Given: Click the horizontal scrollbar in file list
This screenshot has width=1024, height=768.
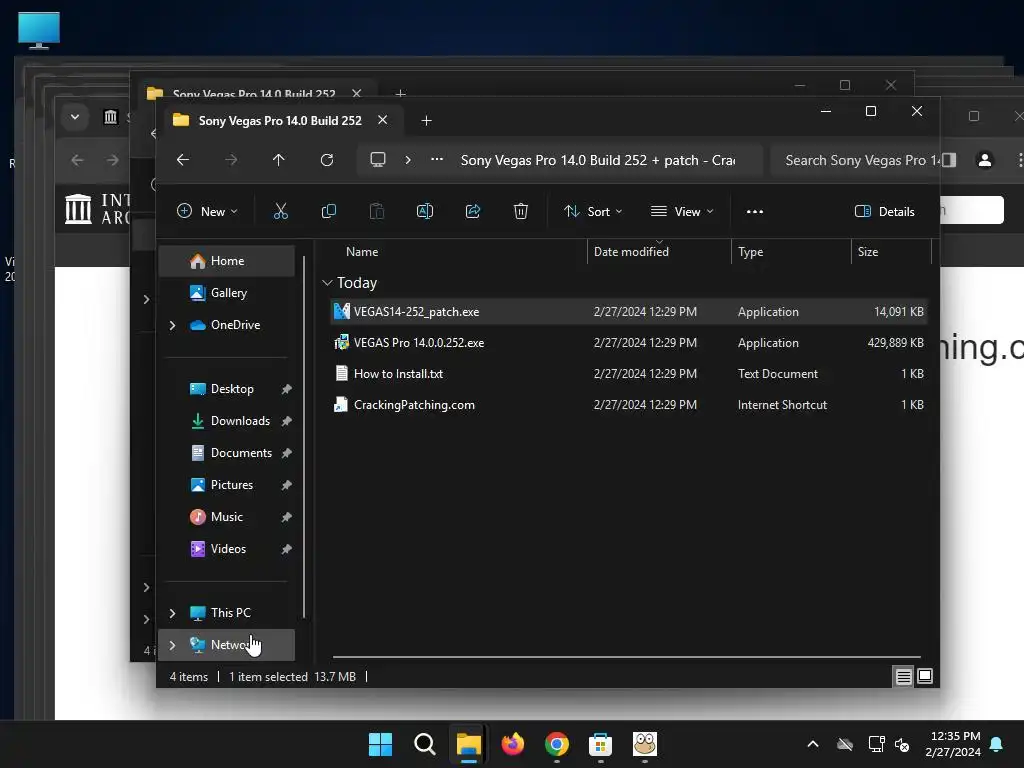Looking at the screenshot, I should (626, 656).
